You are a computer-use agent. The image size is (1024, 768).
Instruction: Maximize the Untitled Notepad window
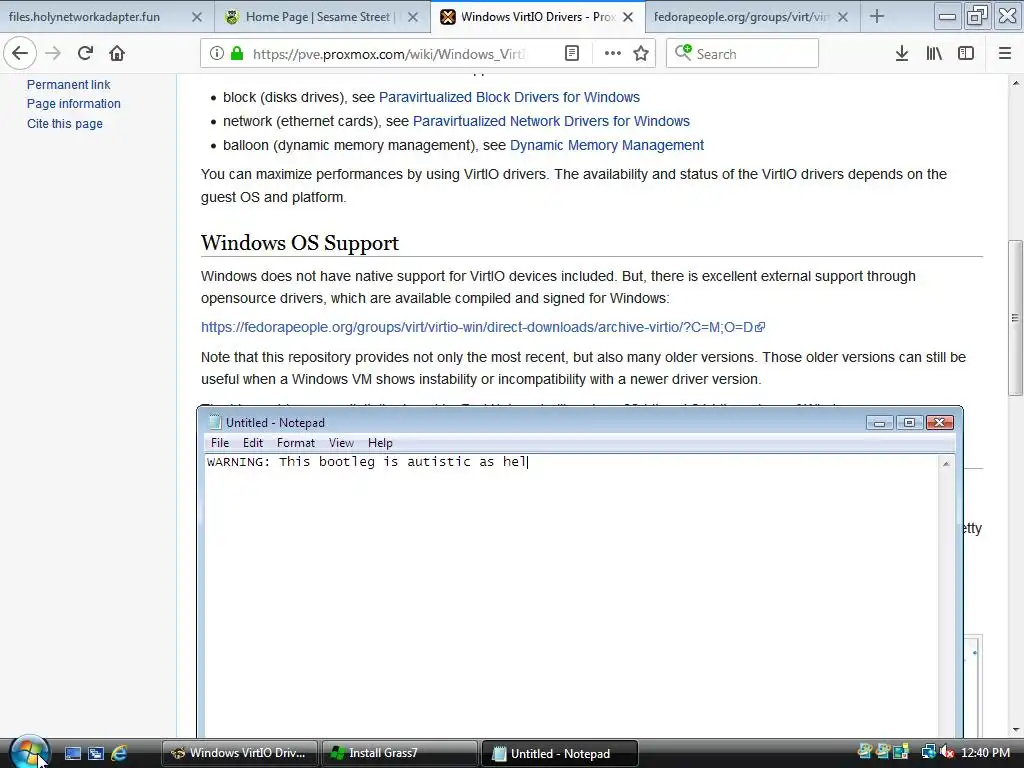tap(909, 423)
